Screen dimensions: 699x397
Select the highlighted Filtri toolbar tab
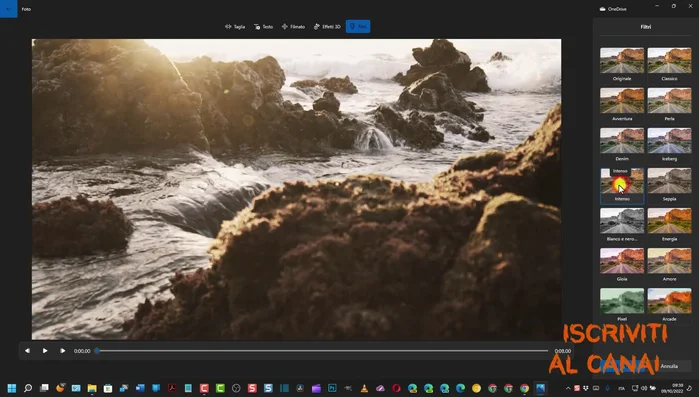(358, 27)
